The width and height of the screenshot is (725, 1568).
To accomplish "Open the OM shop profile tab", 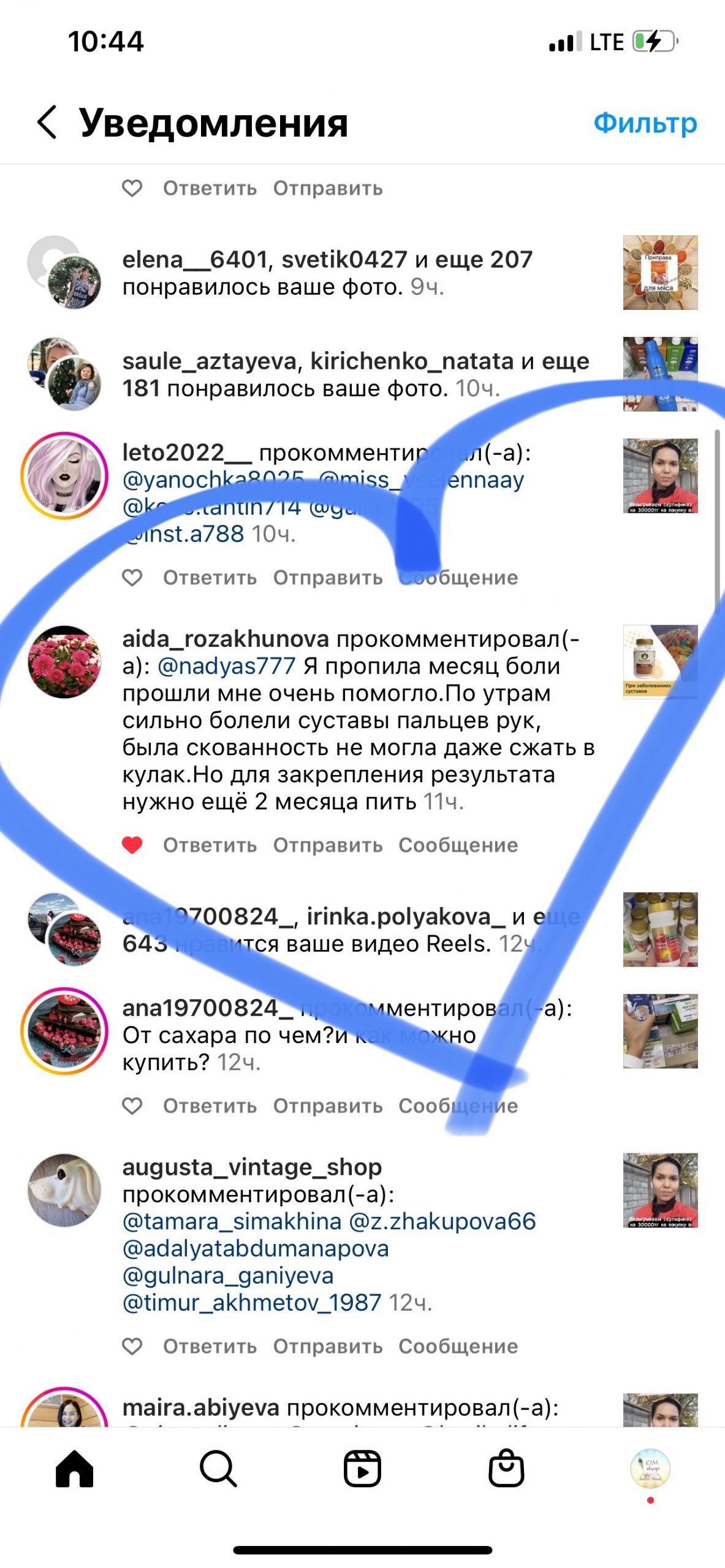I will 650,1468.
